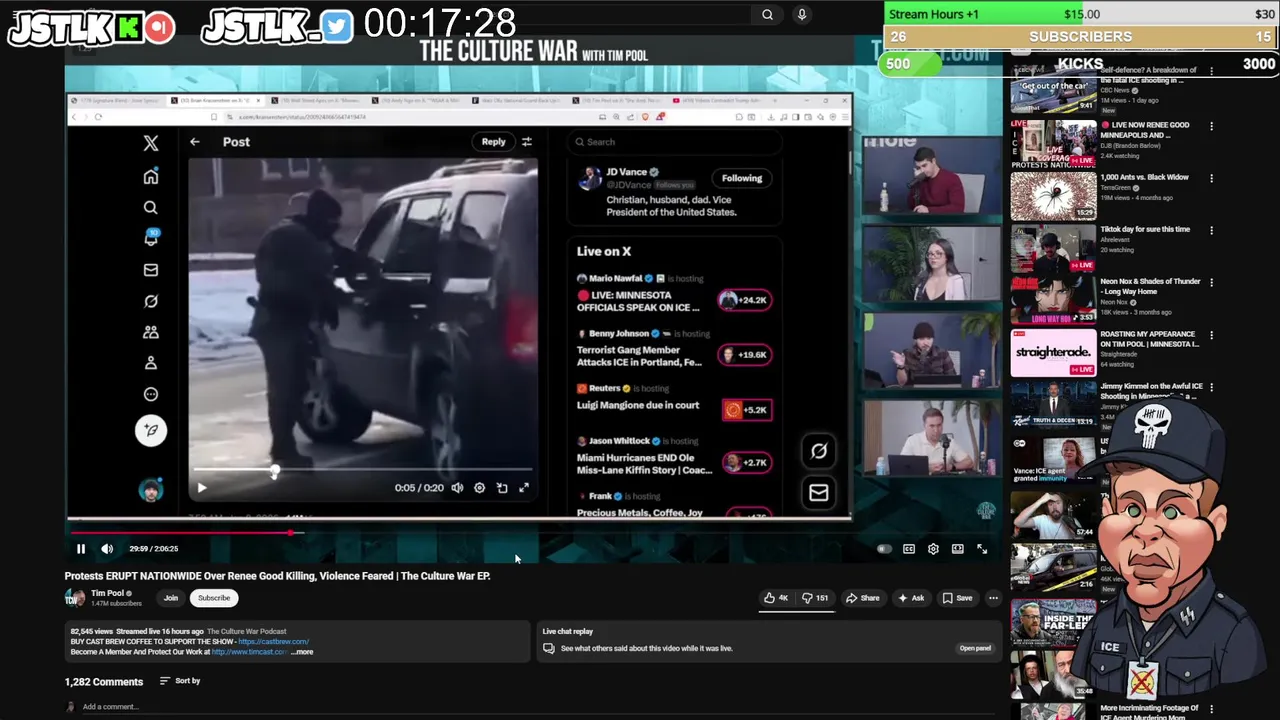This screenshot has height=720, width=1280.
Task: Open the live chat replay panel
Action: coord(975,648)
